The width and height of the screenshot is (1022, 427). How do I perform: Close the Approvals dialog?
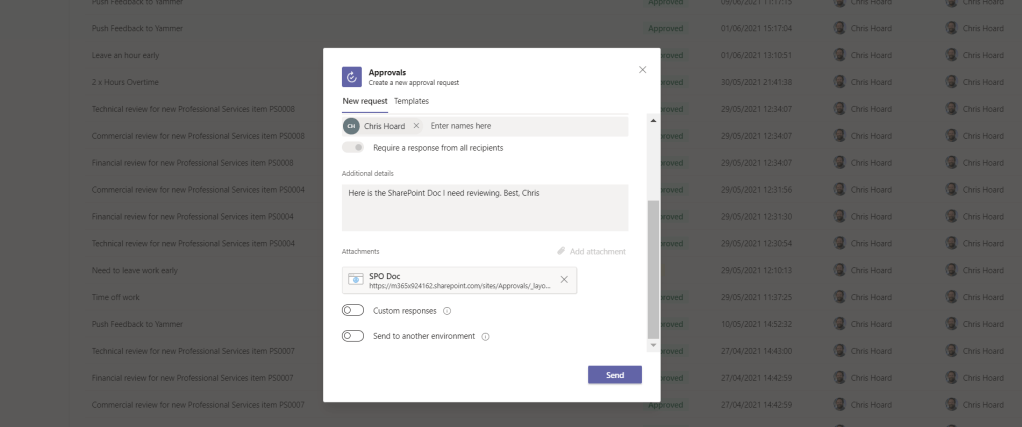[x=642, y=69]
